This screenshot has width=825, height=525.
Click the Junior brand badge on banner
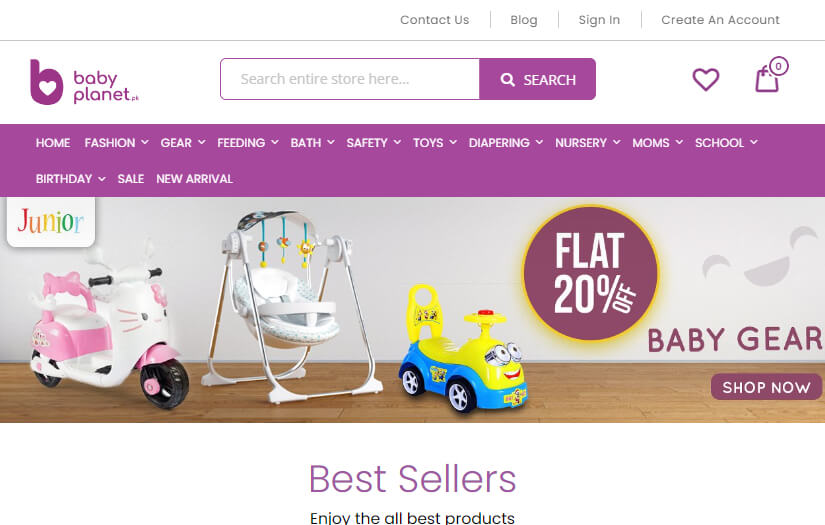point(51,221)
